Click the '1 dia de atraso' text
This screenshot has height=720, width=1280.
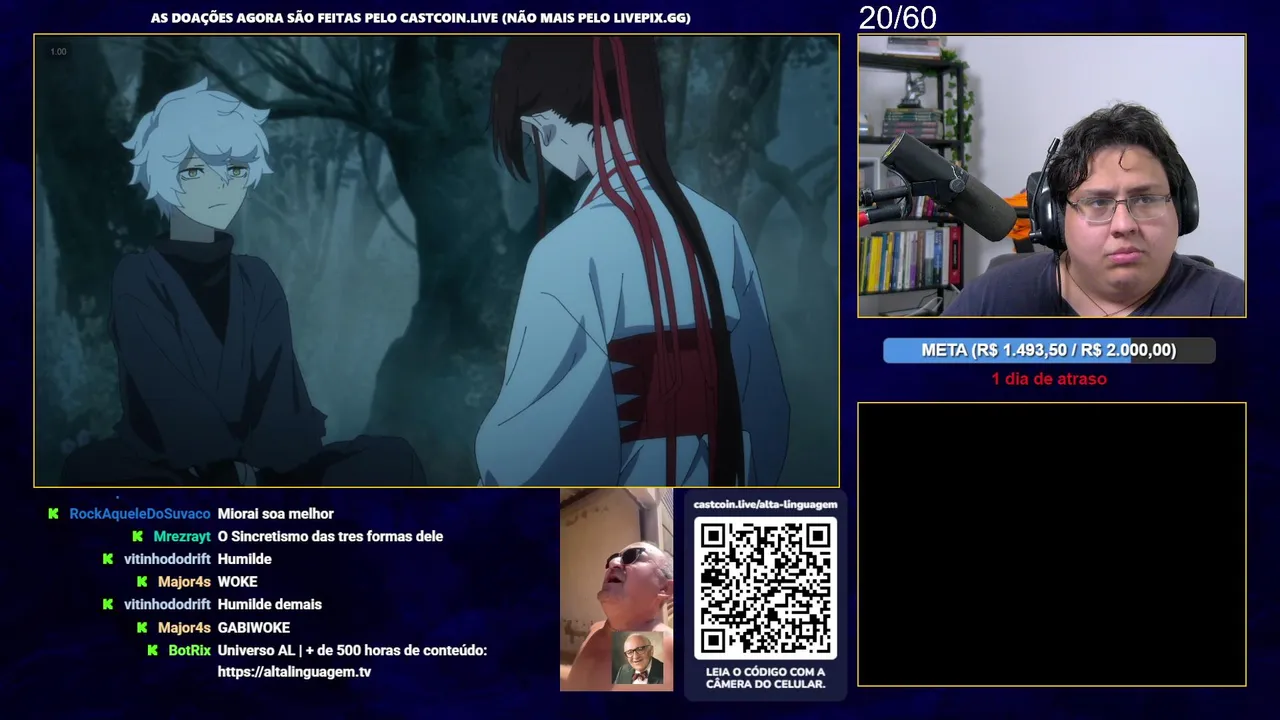point(1049,379)
